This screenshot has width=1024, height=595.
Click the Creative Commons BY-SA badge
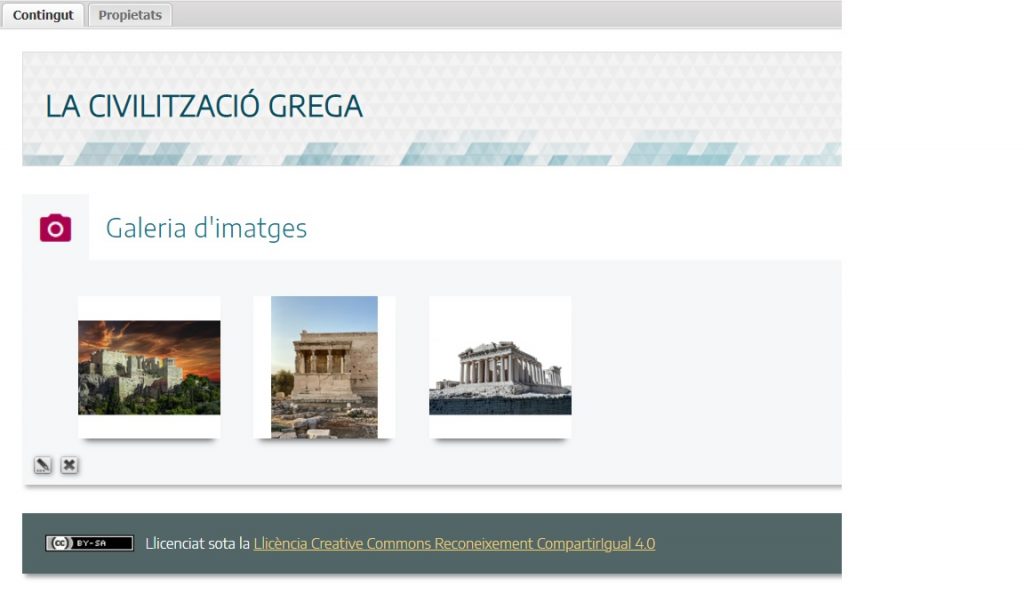[89, 543]
